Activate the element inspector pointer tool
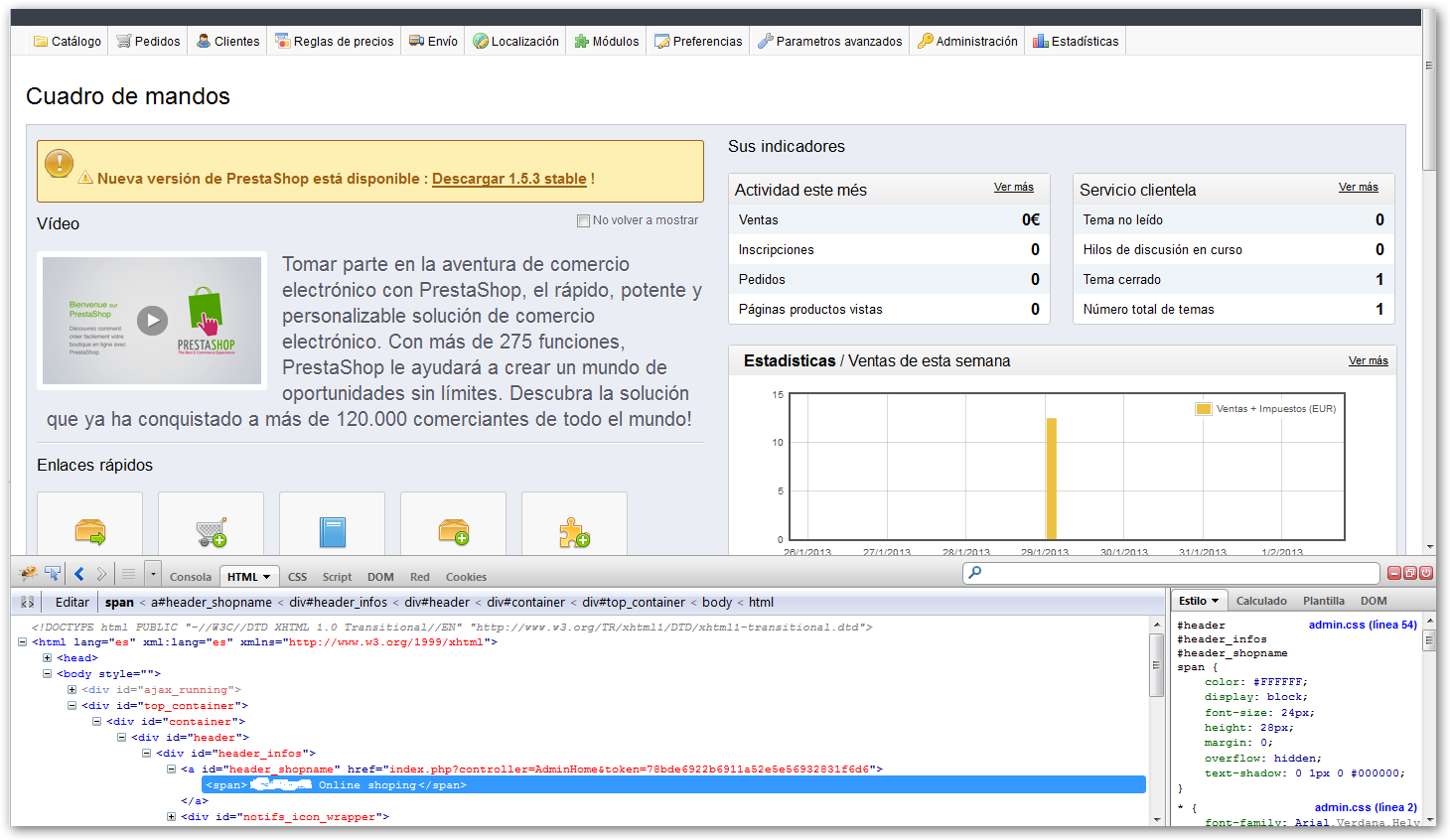The height and width of the screenshot is (840, 1450). pyautogui.click(x=53, y=574)
